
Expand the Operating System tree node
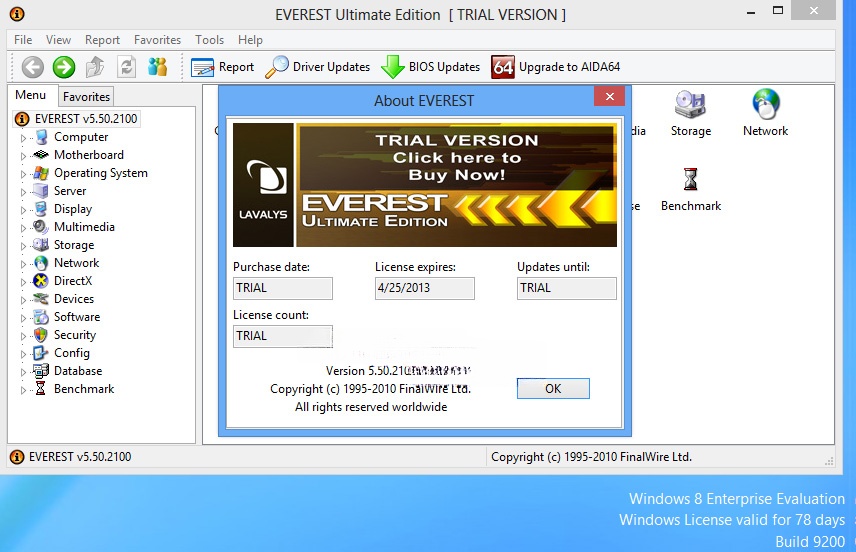coord(23,174)
